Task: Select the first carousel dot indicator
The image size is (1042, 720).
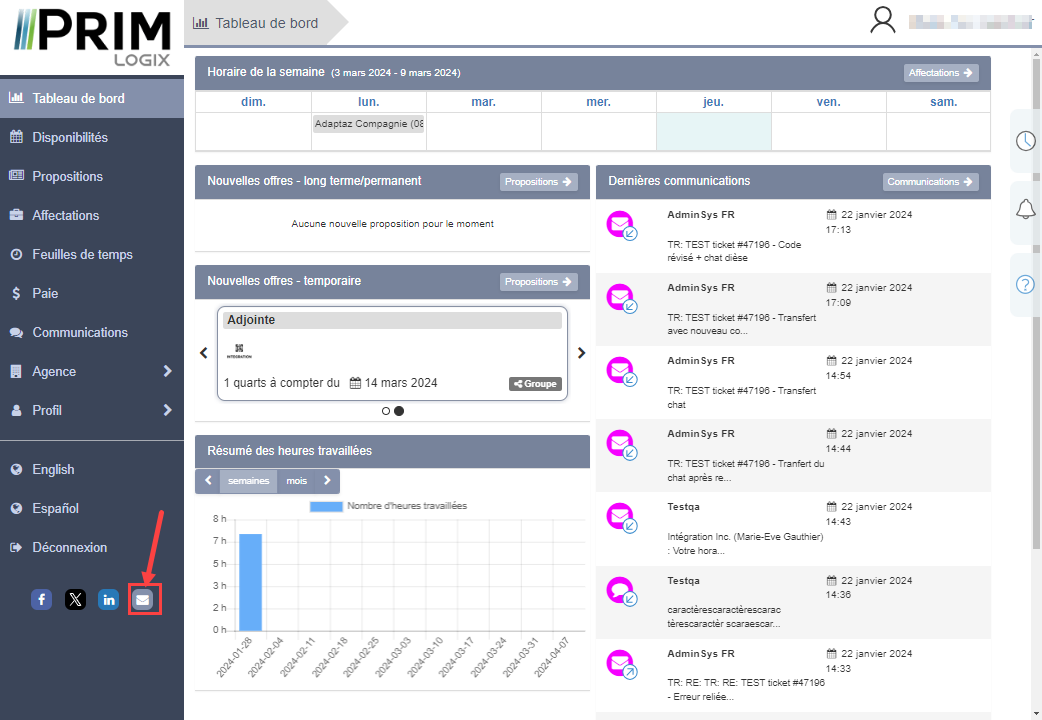Action: click(x=386, y=411)
